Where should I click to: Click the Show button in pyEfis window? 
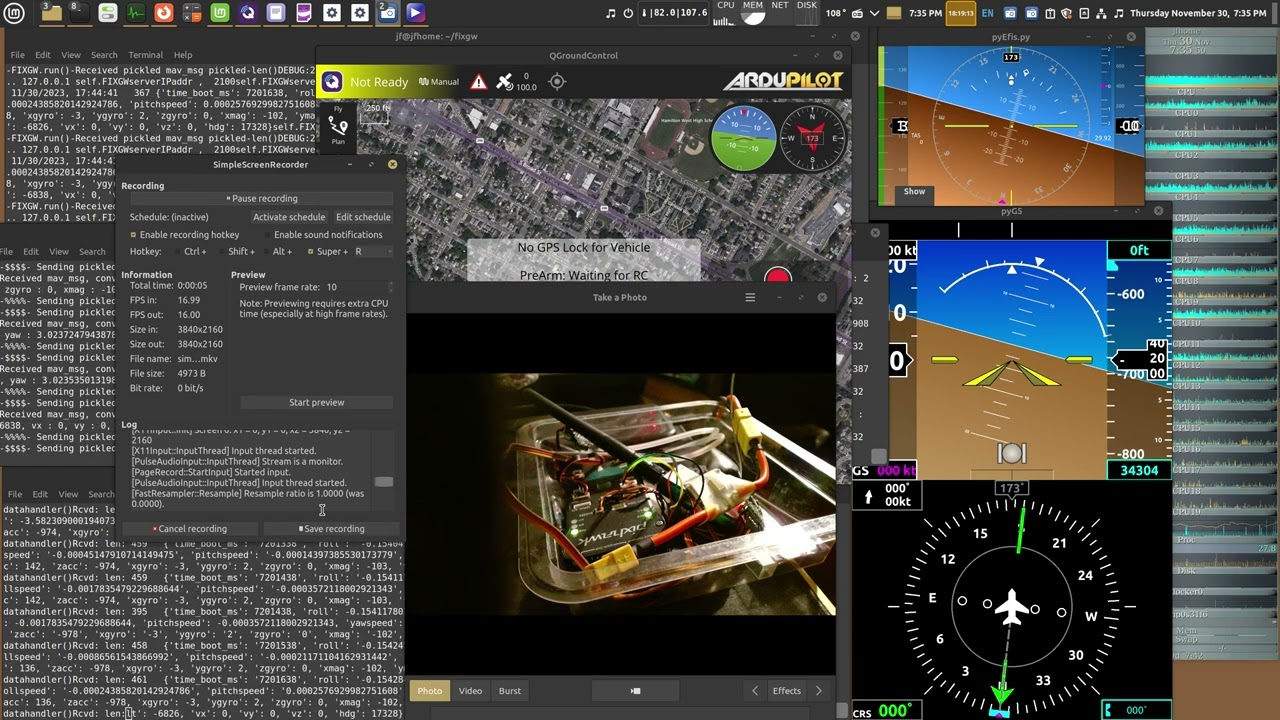coord(915,191)
